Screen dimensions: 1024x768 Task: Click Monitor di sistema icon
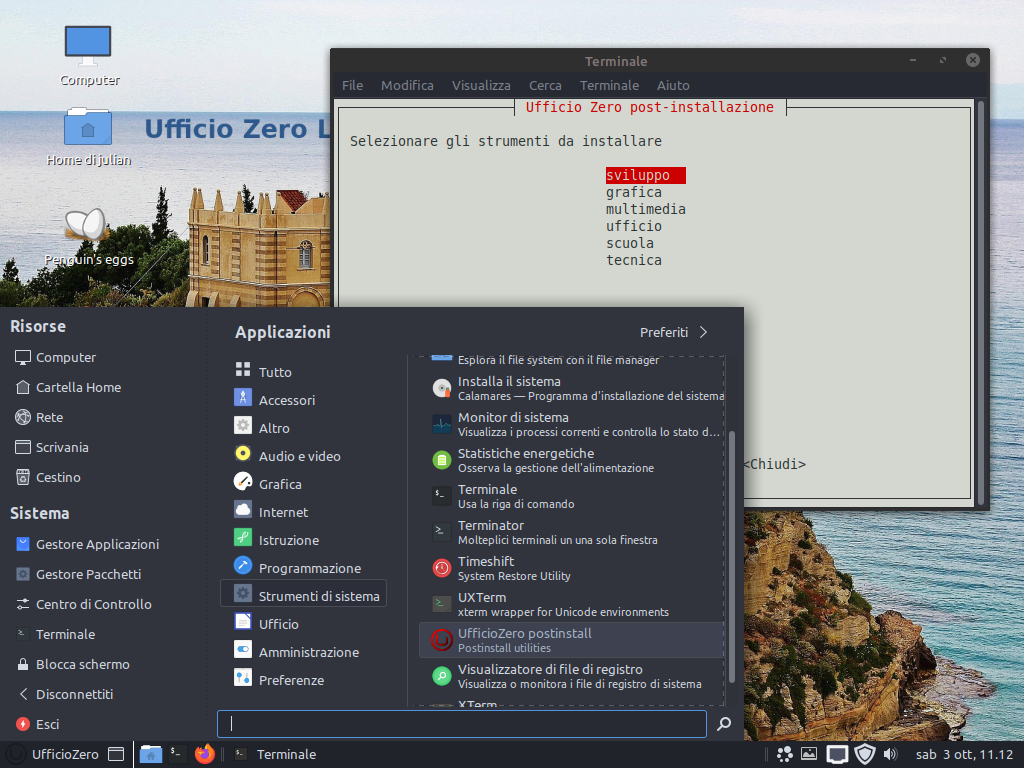pos(441,424)
